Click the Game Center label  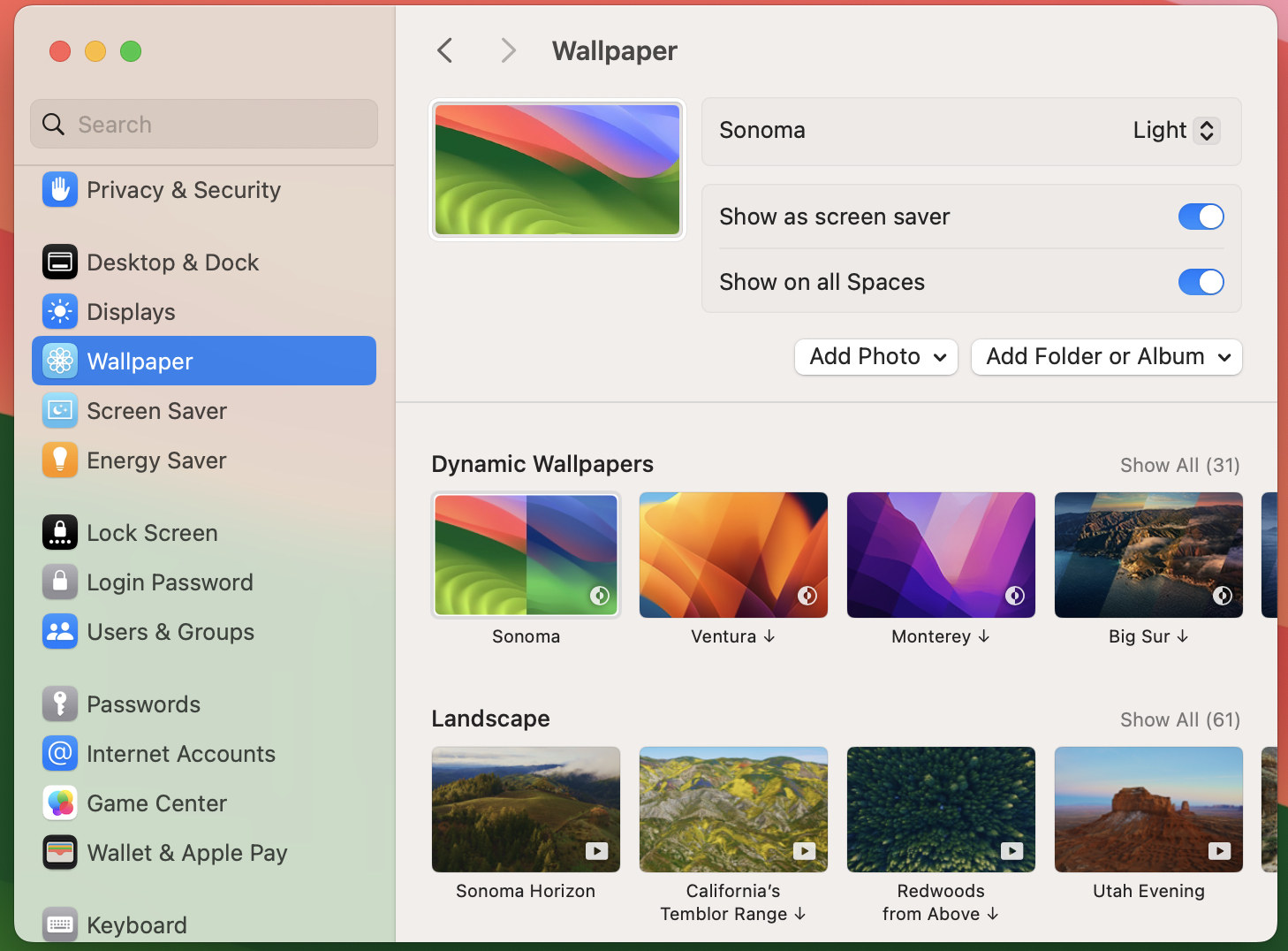tap(156, 803)
